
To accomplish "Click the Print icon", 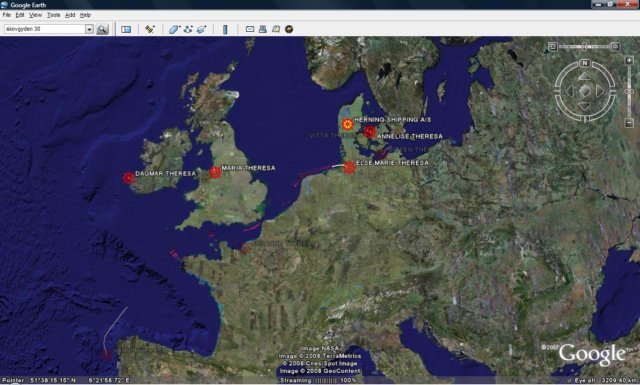I will point(263,29).
